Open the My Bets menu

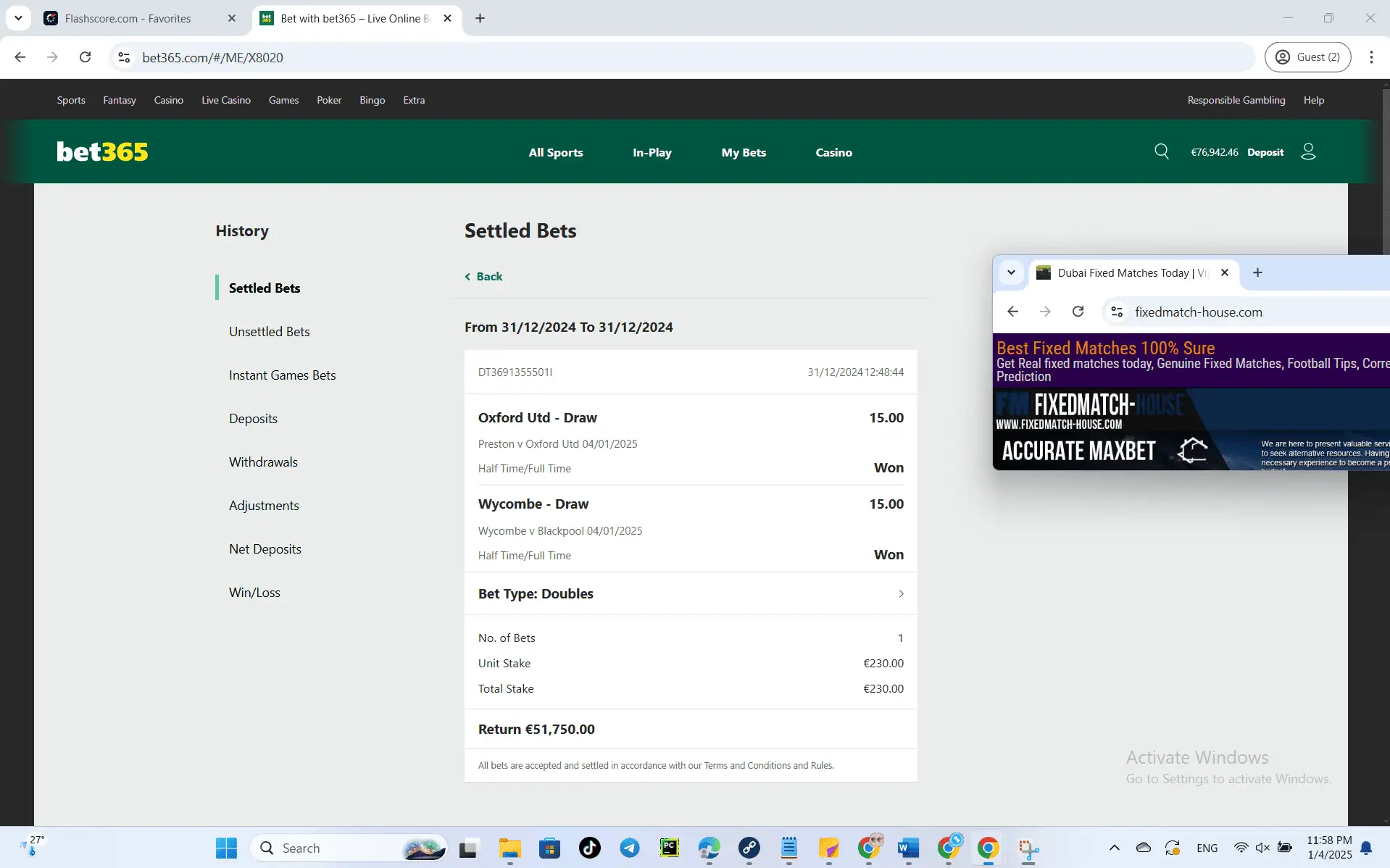[x=744, y=152]
